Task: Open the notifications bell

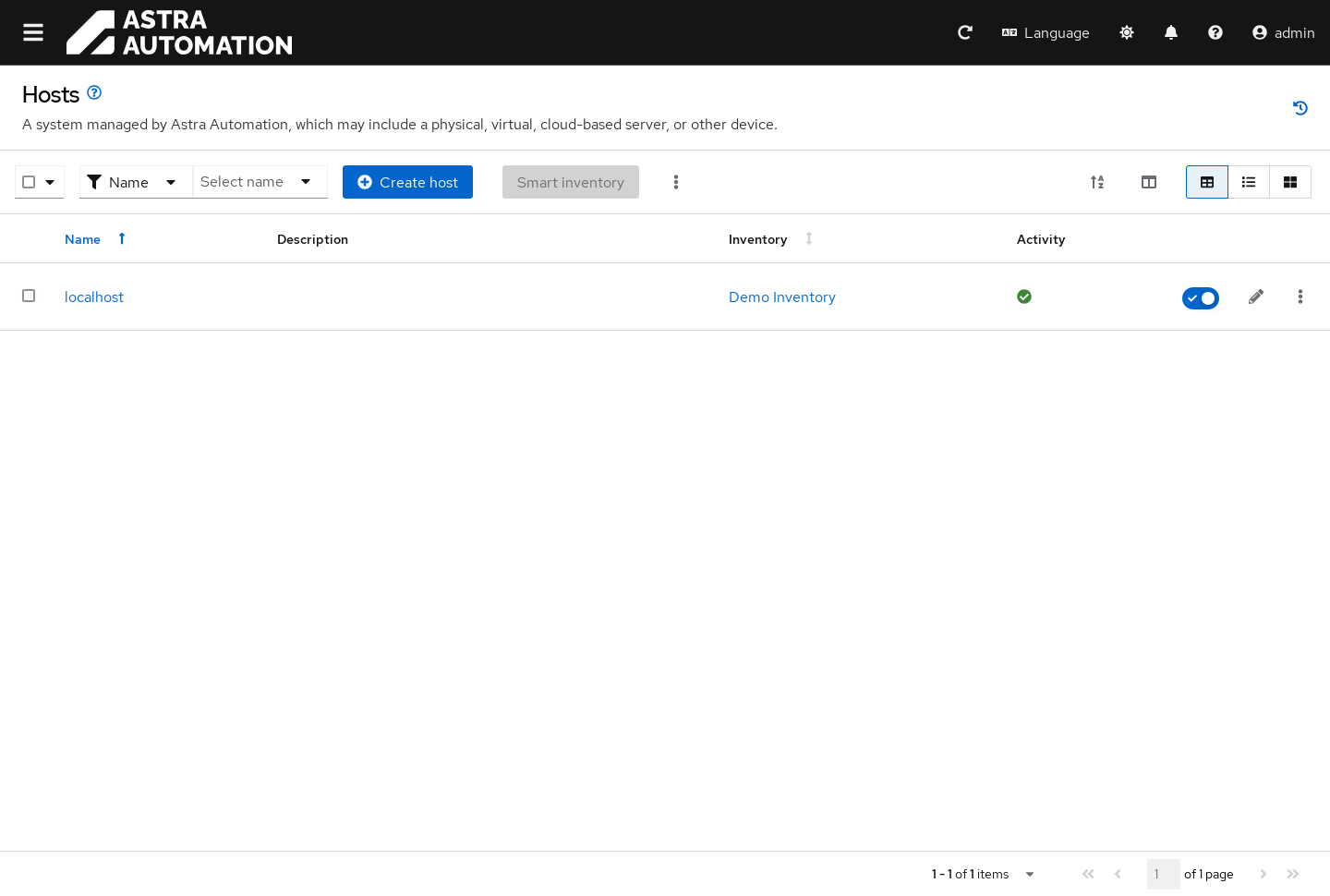Action: [x=1171, y=32]
